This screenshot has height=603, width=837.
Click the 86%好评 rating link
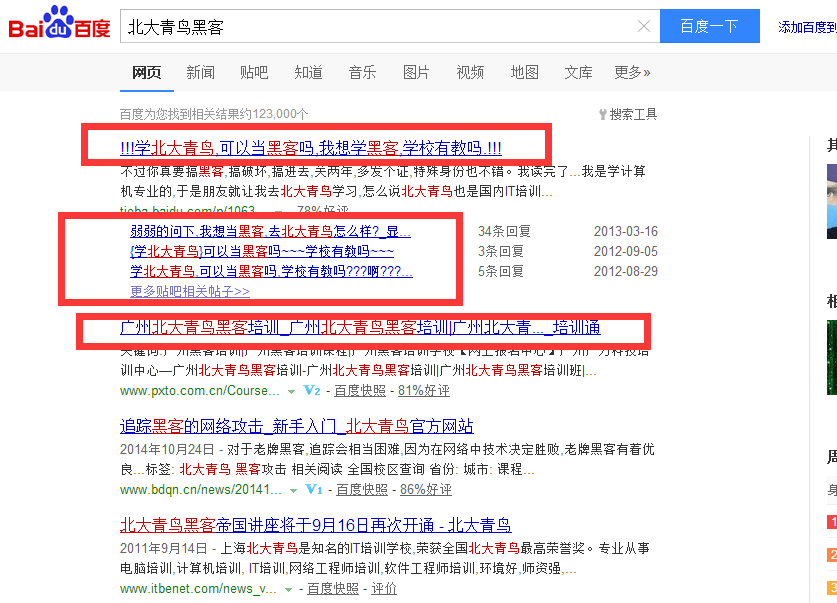pos(426,489)
